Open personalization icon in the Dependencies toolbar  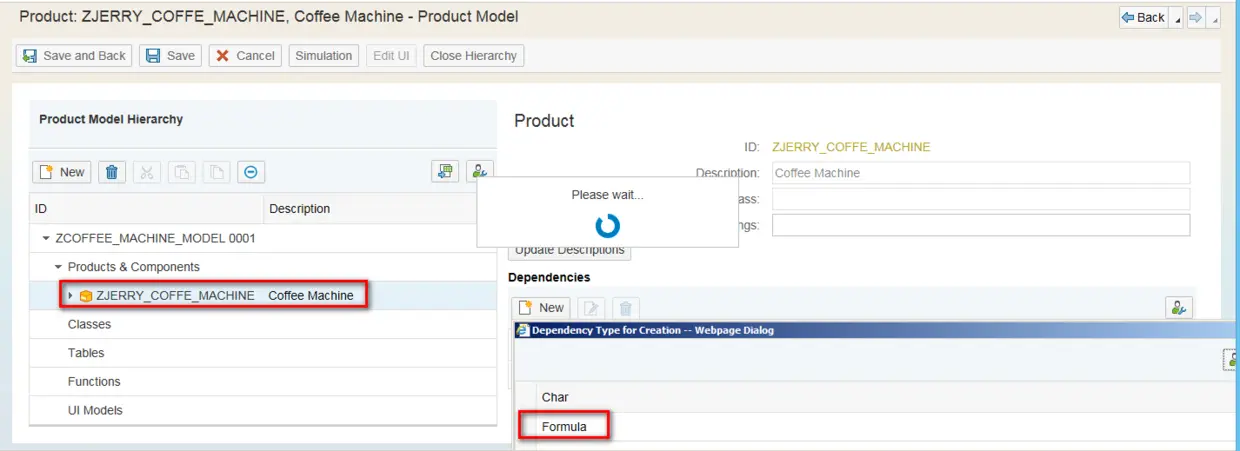(x=1180, y=308)
